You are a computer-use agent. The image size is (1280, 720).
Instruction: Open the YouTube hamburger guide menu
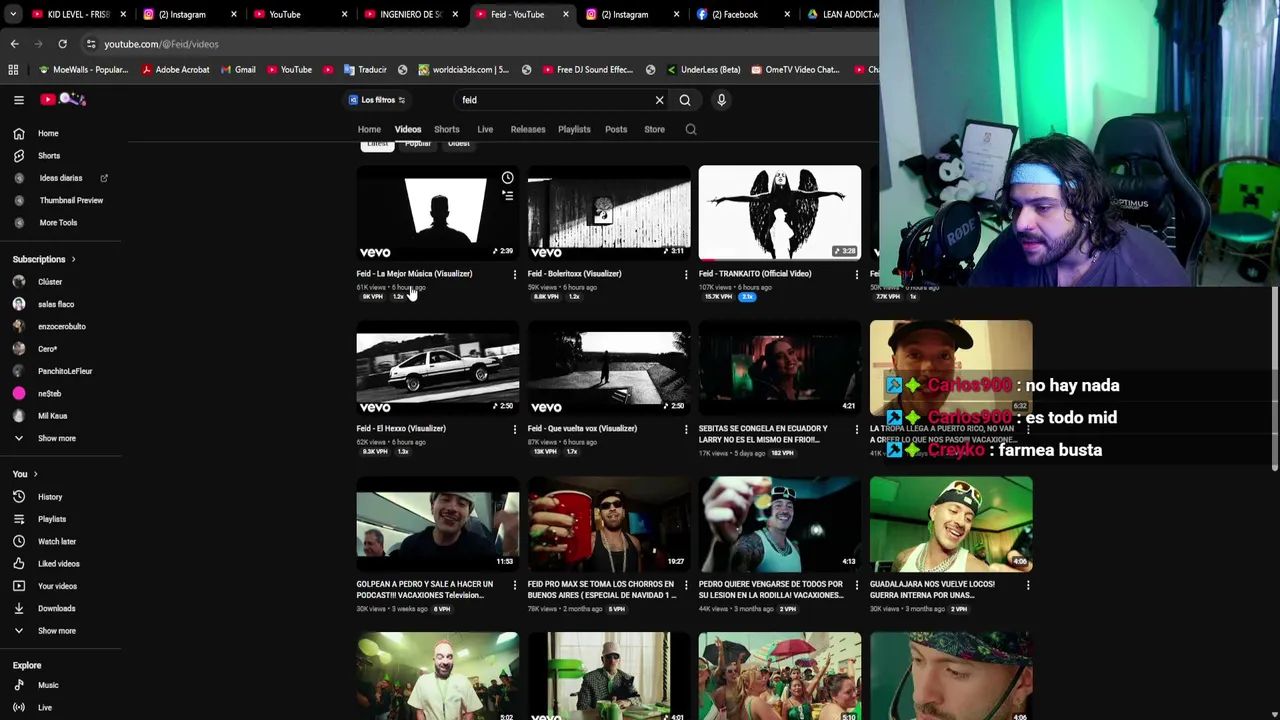pyautogui.click(x=18, y=100)
